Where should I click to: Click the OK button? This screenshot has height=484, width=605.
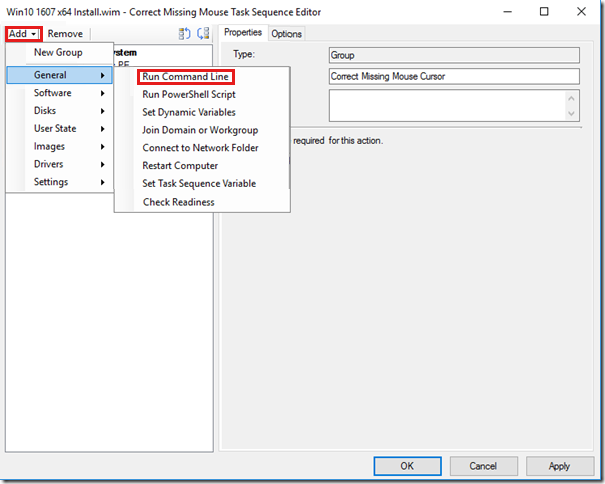click(x=407, y=466)
